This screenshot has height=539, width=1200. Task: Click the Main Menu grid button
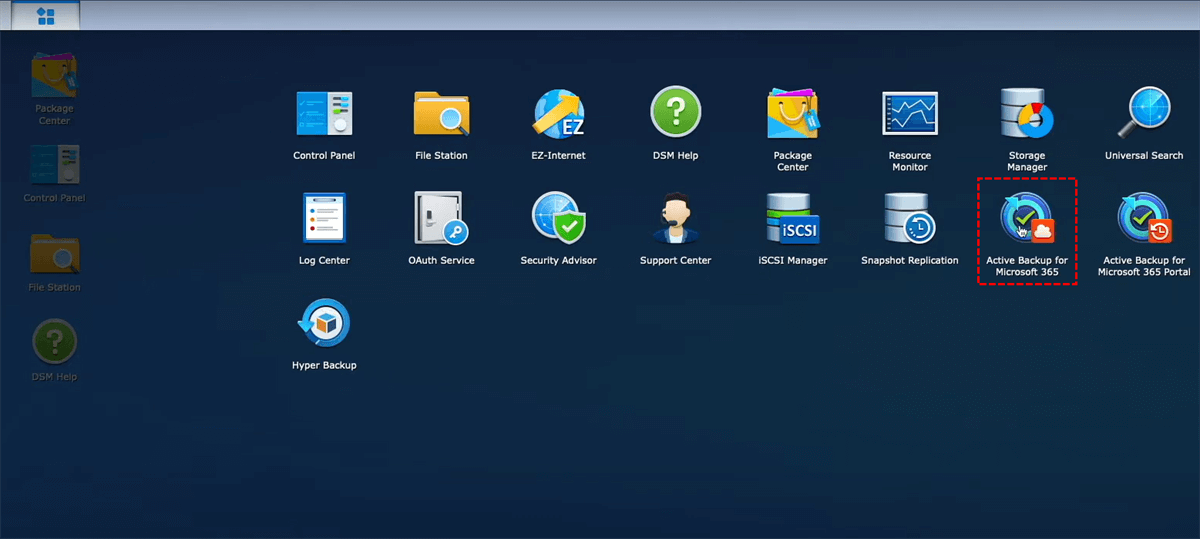point(45,16)
